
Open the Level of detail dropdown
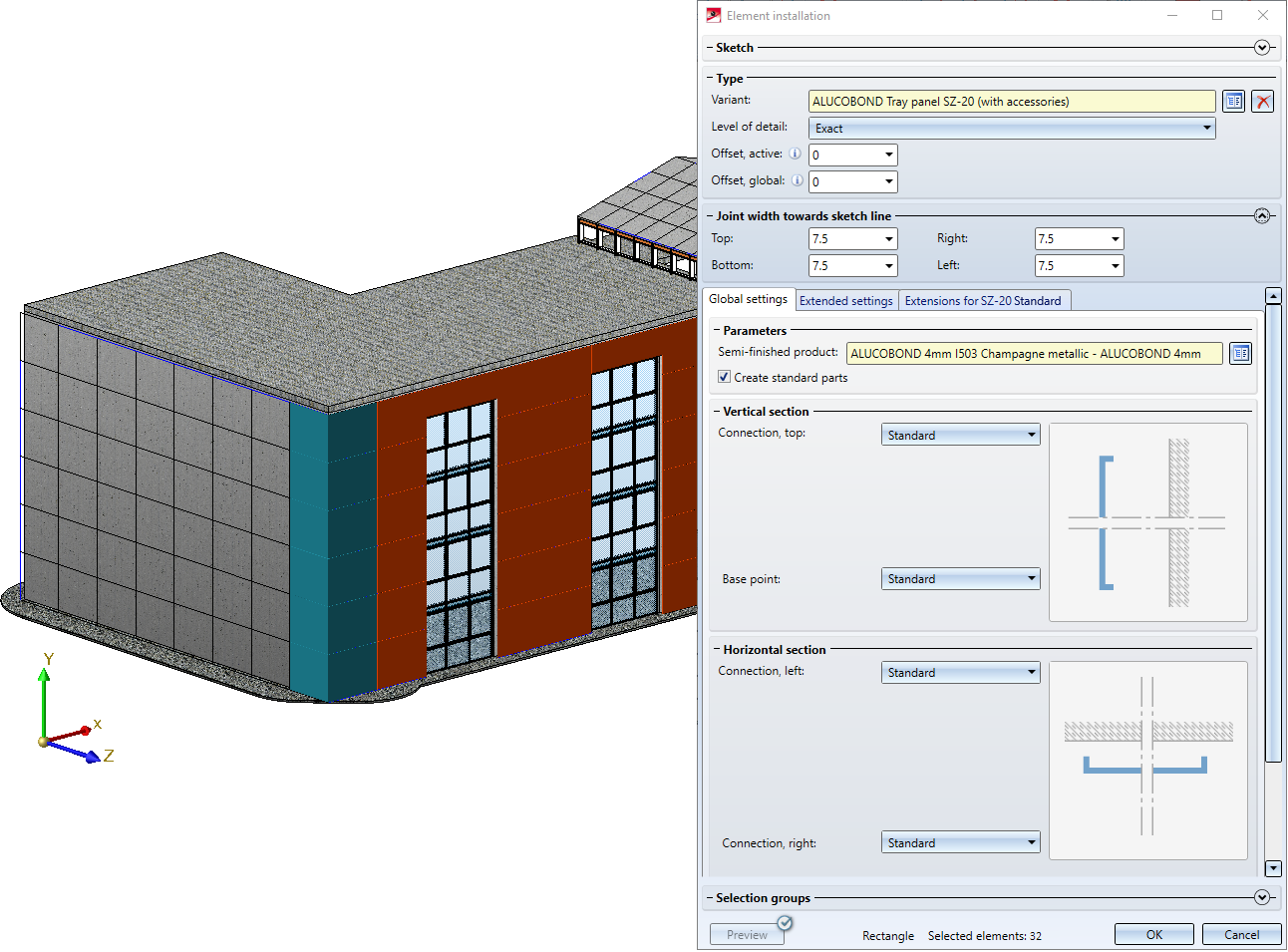[x=1011, y=129]
